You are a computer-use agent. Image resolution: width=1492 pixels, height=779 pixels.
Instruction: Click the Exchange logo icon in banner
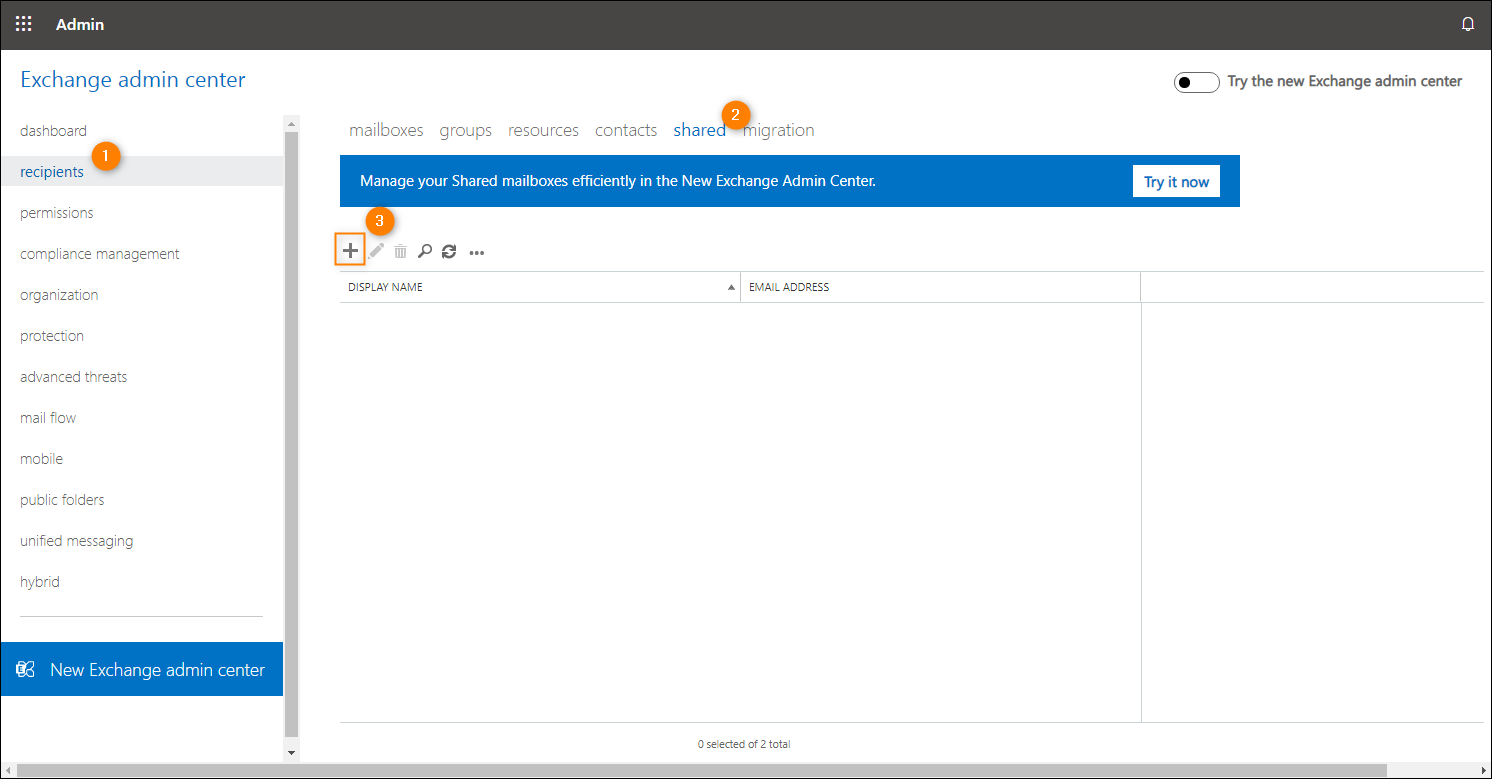[x=26, y=670]
